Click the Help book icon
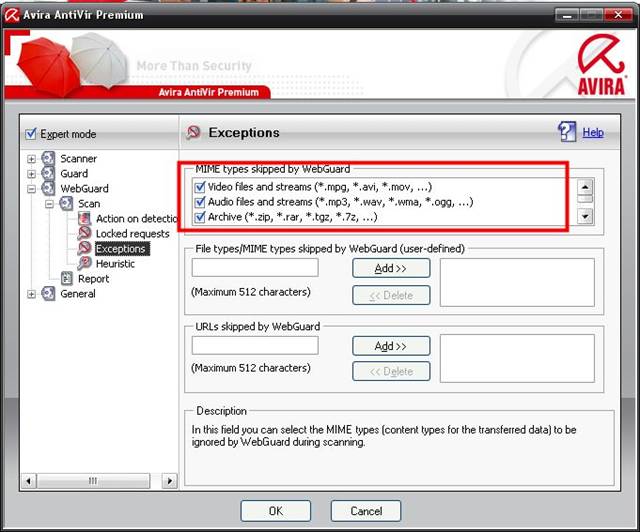 [x=567, y=132]
